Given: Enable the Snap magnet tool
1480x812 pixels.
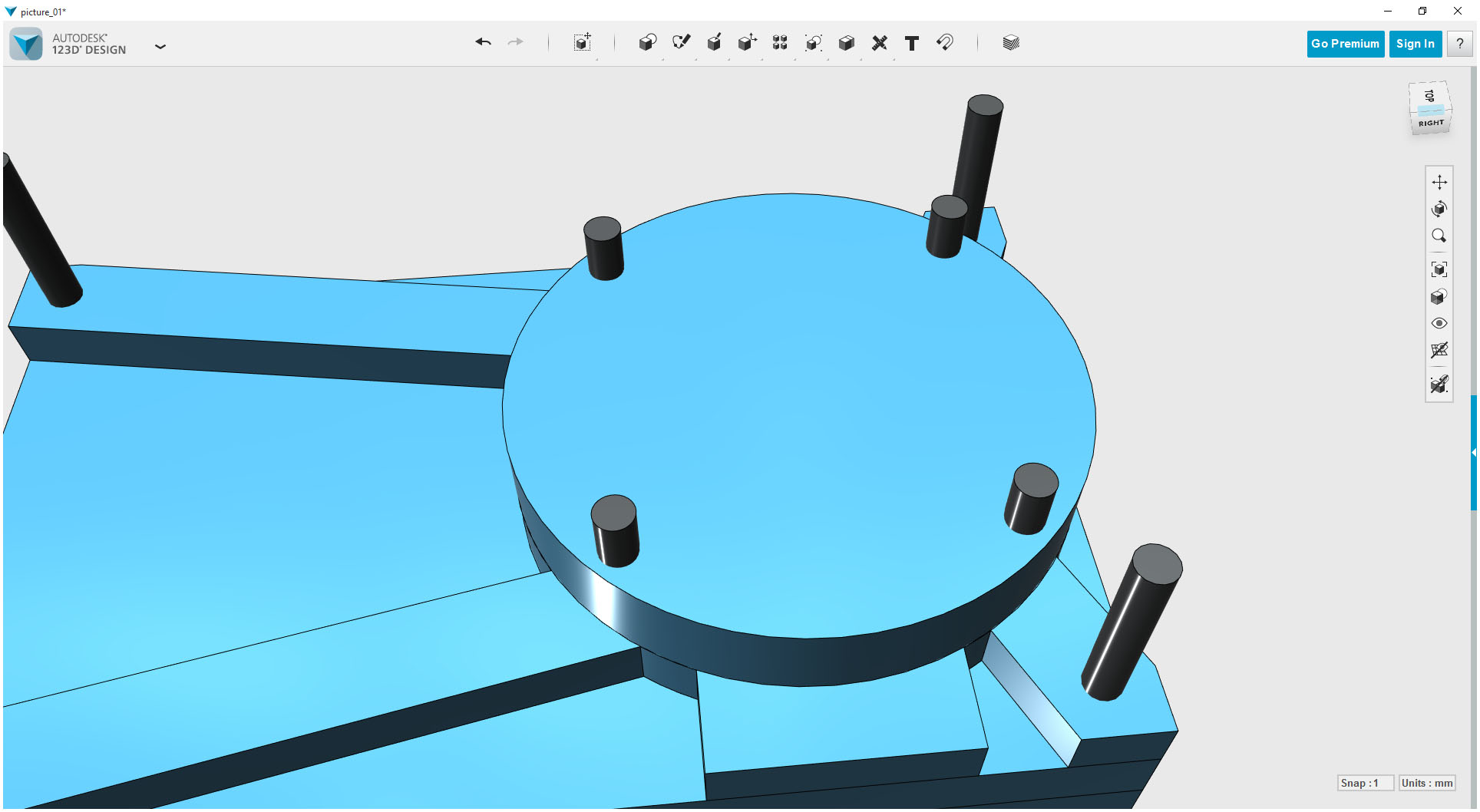Looking at the screenshot, I should (x=945, y=43).
